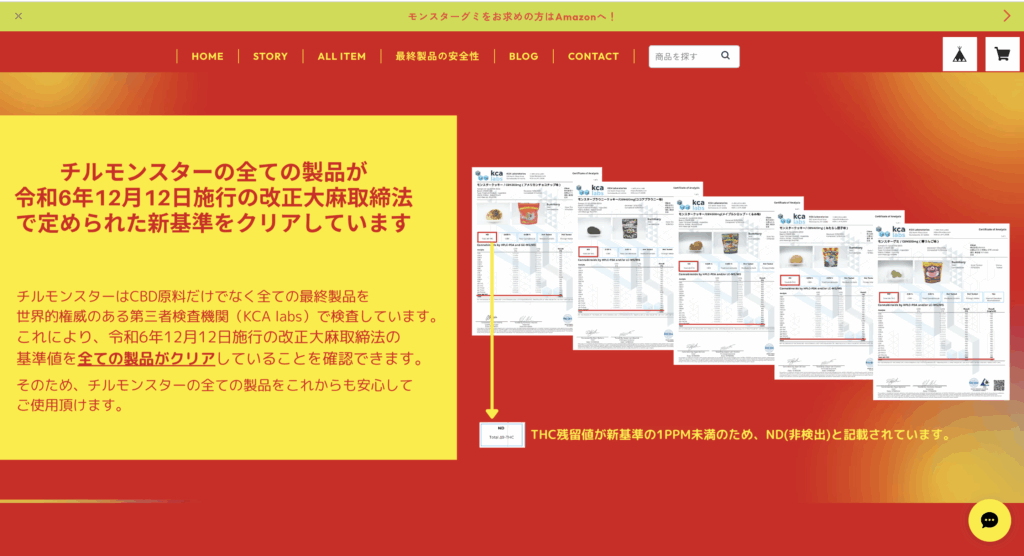Open the second KCA labs certificate

(624, 267)
